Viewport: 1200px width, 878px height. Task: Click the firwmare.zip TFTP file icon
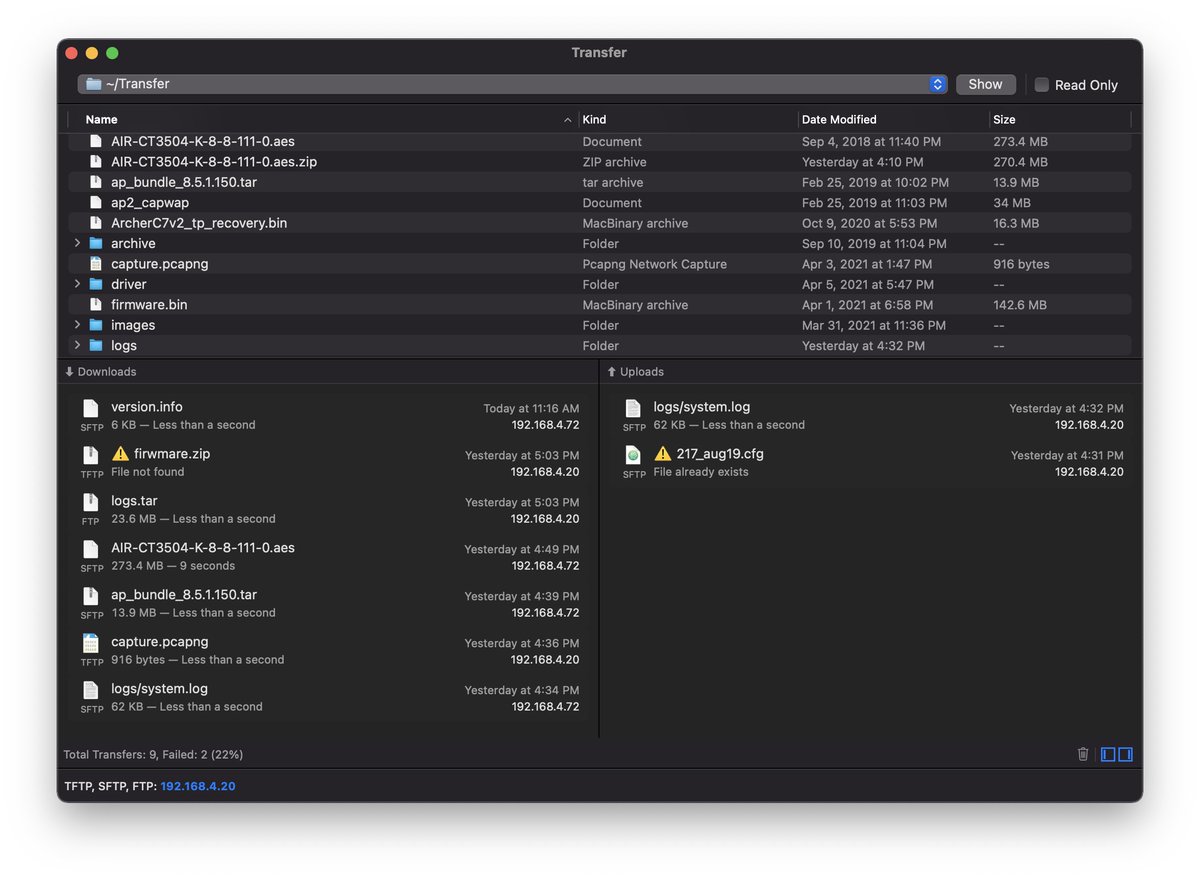tap(91, 455)
